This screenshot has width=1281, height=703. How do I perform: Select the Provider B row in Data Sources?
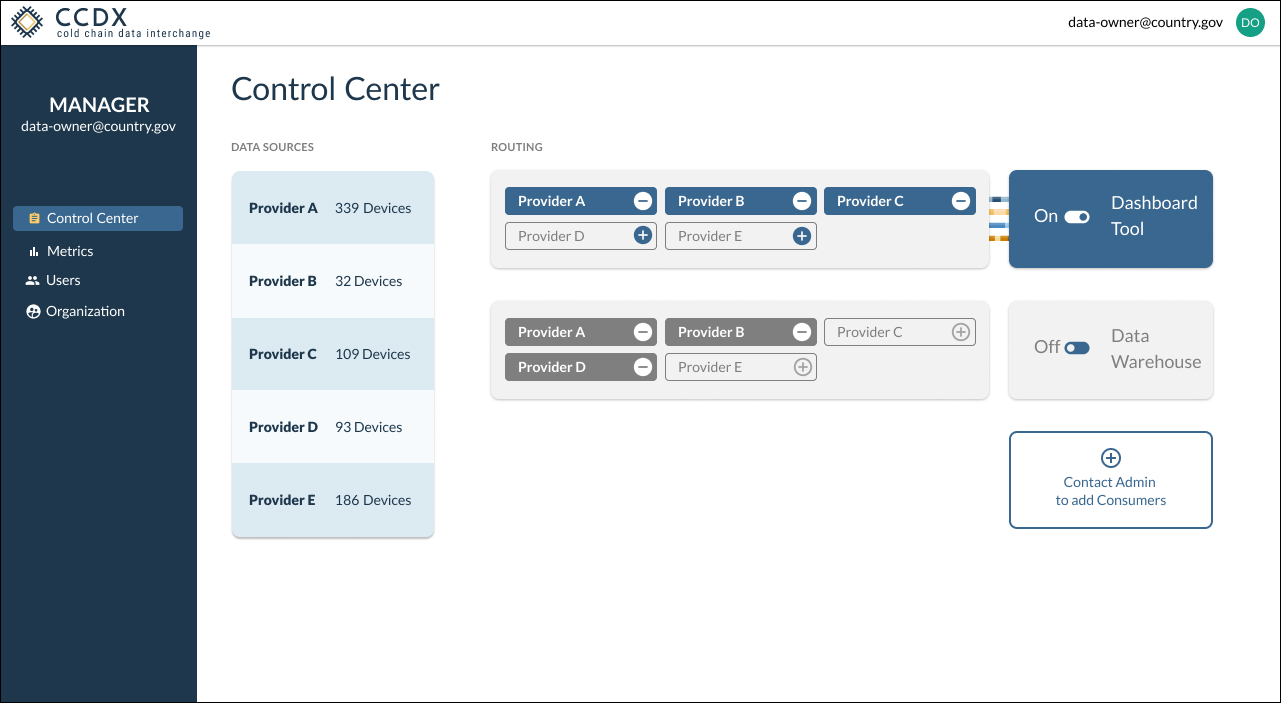click(332, 281)
